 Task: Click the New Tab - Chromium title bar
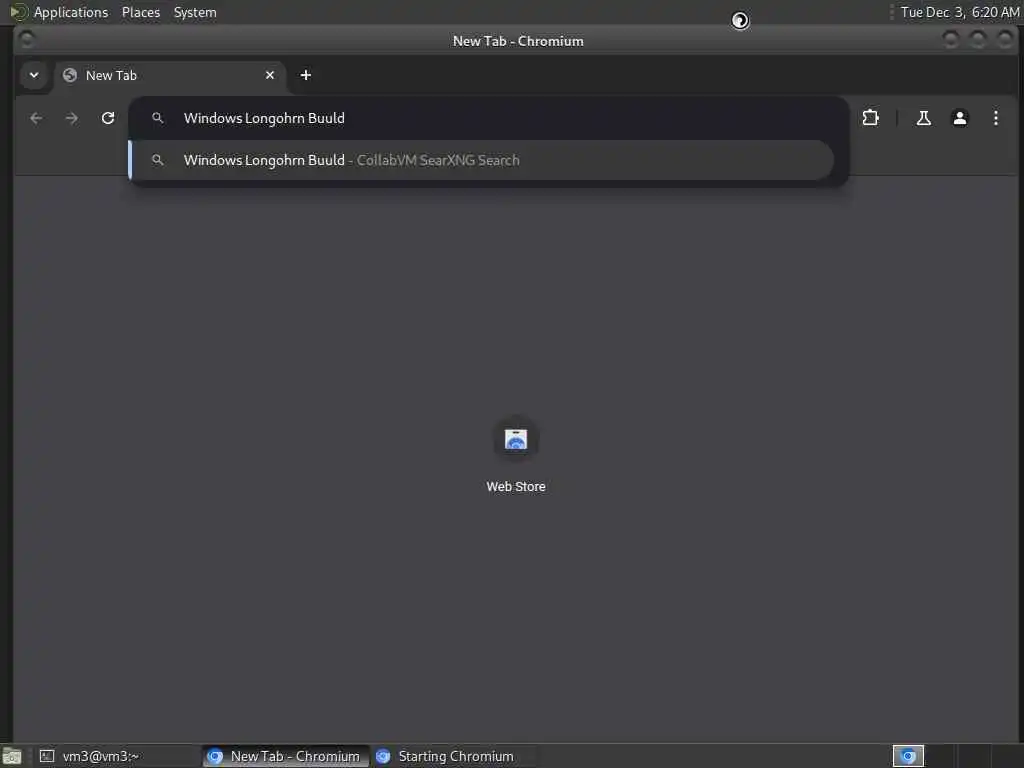click(x=518, y=40)
